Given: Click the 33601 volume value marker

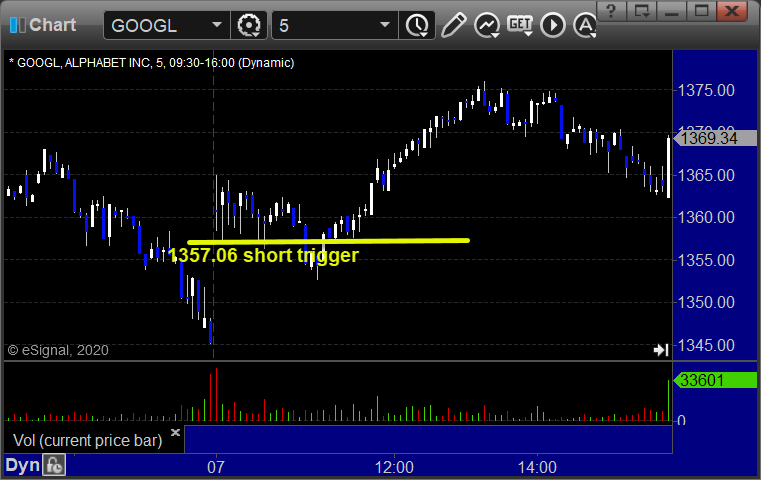Looking at the screenshot, I should (x=715, y=380).
